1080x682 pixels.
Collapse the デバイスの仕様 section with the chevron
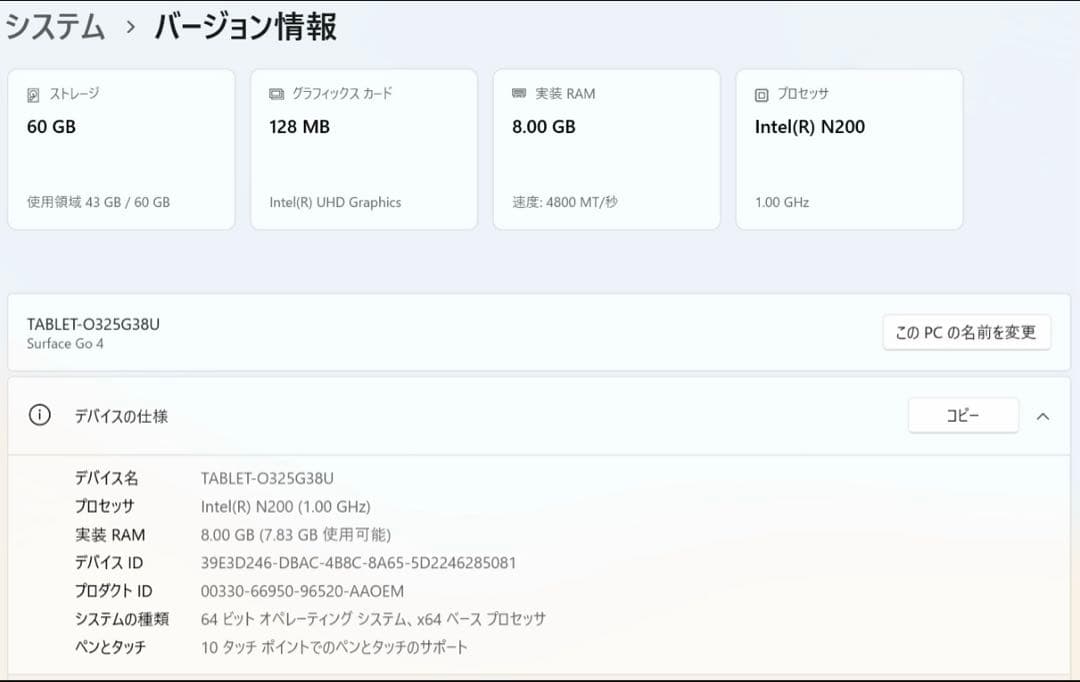[1044, 416]
